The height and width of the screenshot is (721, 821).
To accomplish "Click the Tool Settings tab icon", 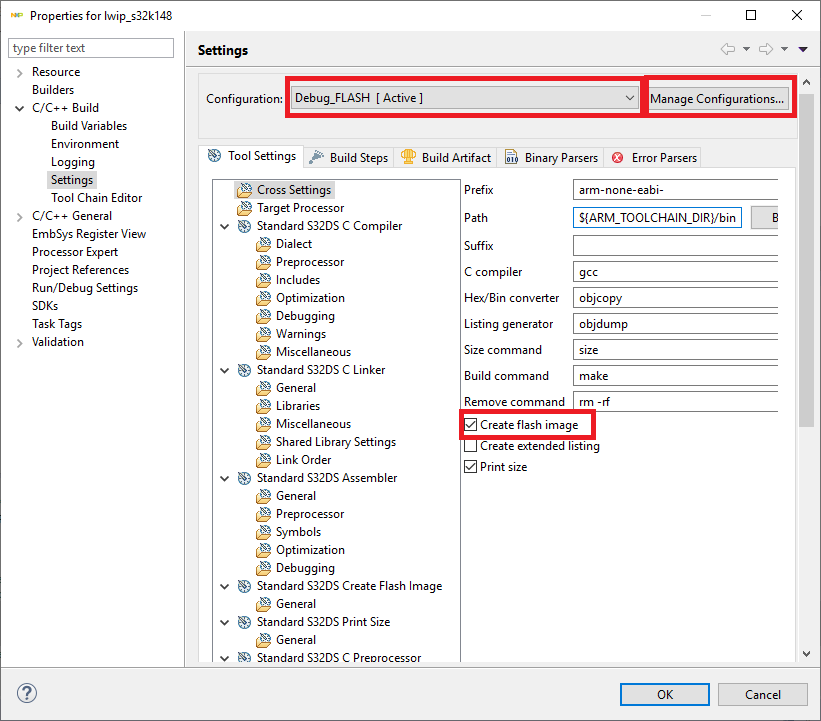I will coord(214,156).
